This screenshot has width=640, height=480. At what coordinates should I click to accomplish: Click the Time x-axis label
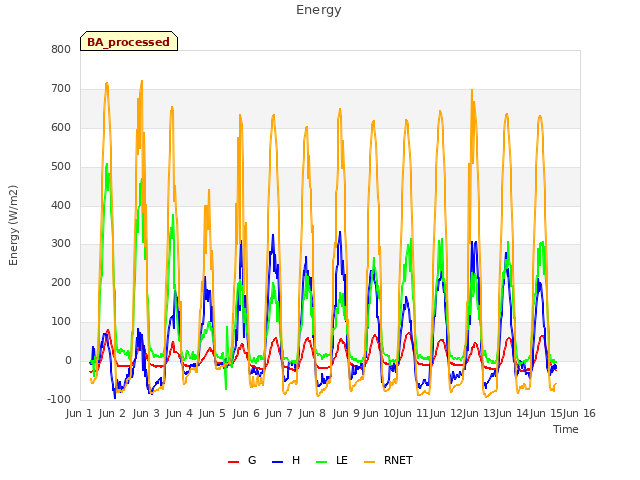point(566,429)
